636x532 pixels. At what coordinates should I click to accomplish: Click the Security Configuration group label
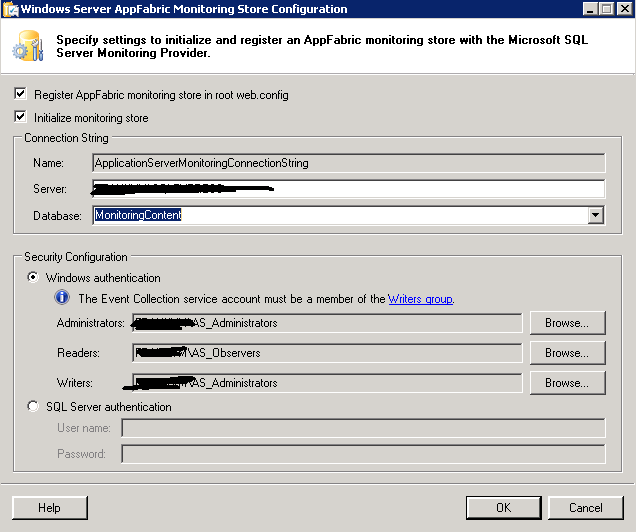[76, 257]
